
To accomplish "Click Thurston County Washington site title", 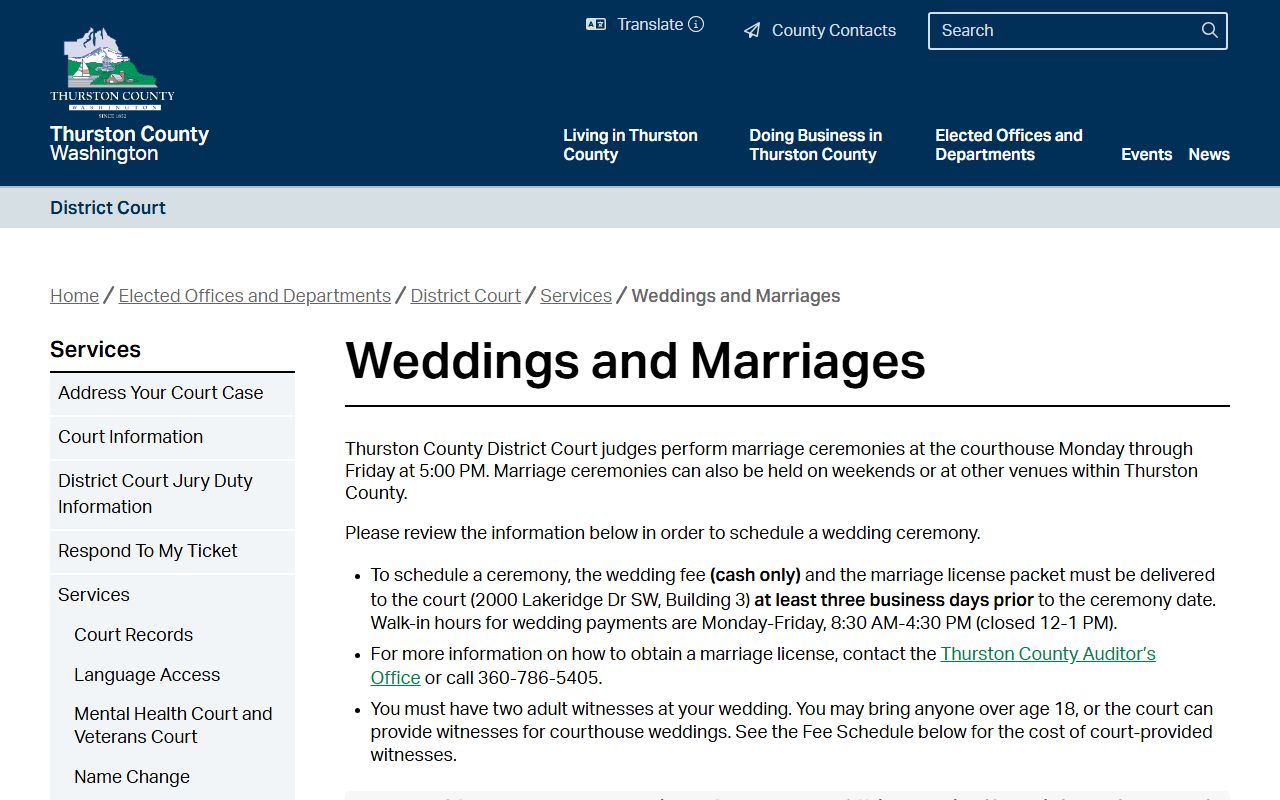I will point(129,143).
